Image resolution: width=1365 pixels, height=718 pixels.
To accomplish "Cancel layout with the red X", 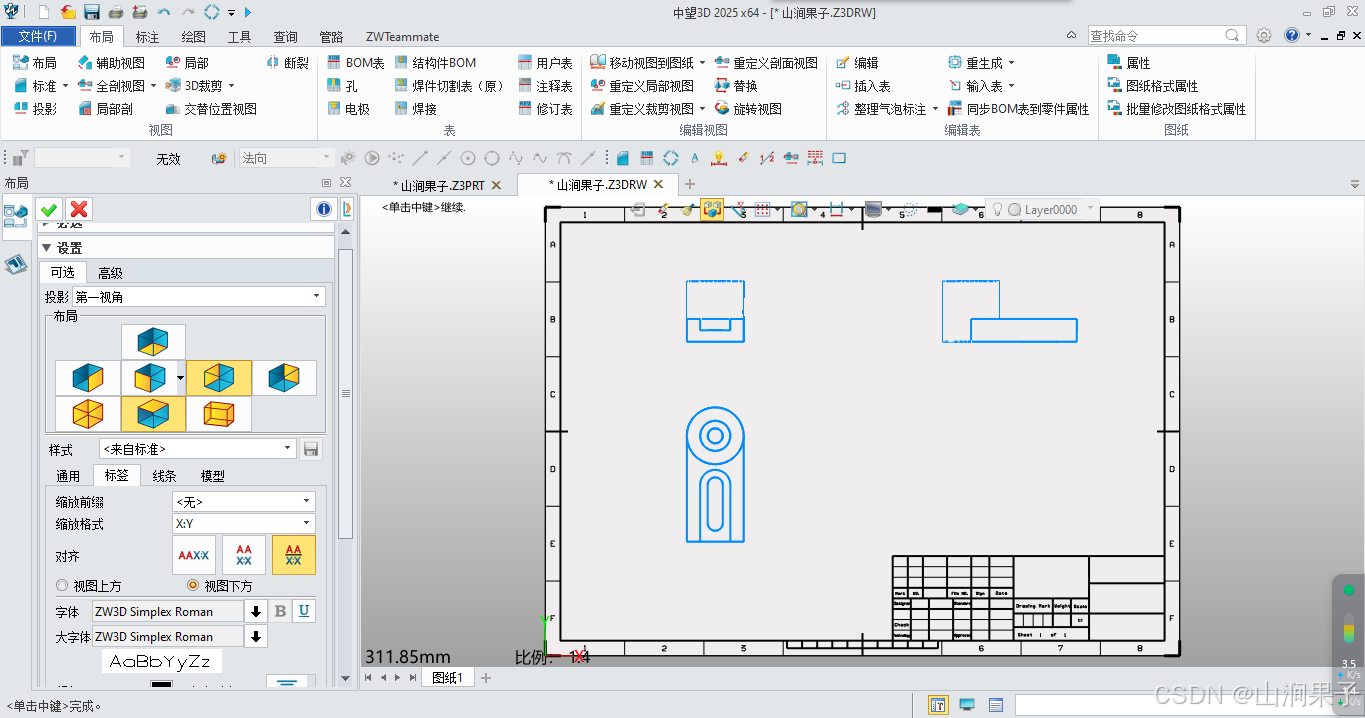I will tap(79, 209).
